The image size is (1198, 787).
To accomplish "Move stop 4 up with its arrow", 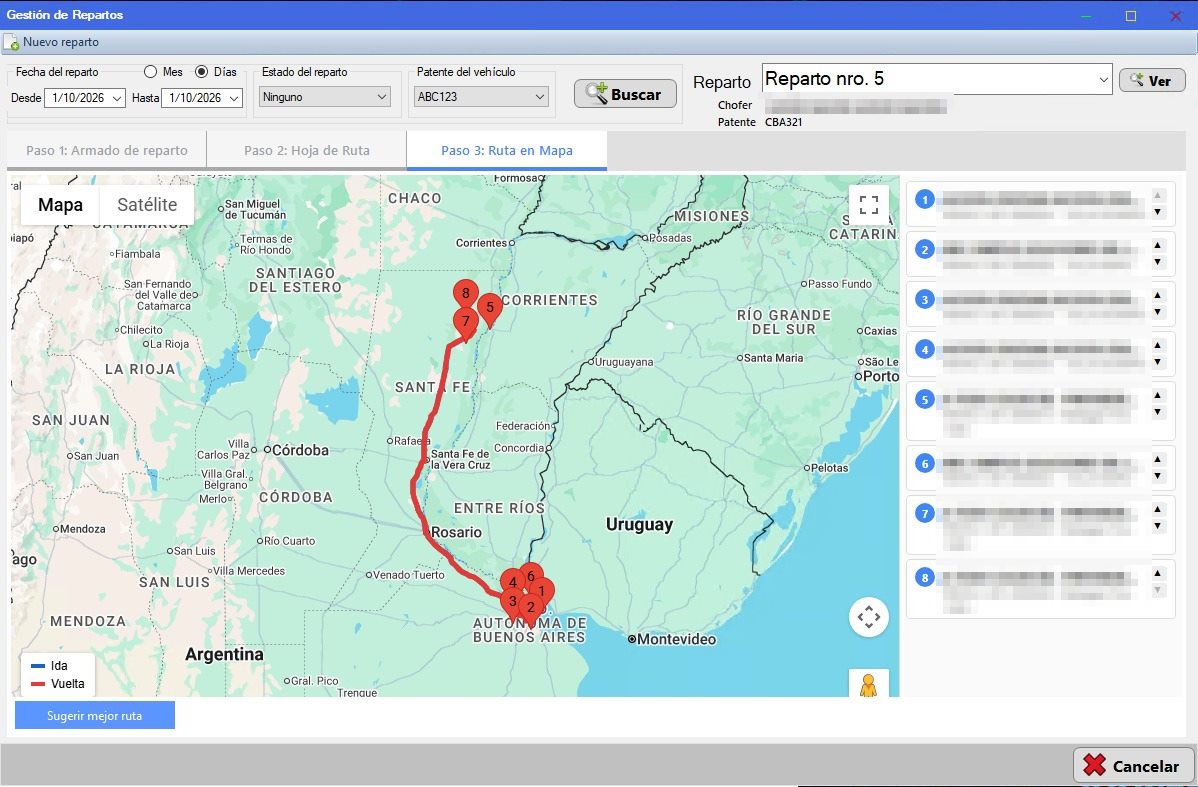I will (x=1158, y=345).
